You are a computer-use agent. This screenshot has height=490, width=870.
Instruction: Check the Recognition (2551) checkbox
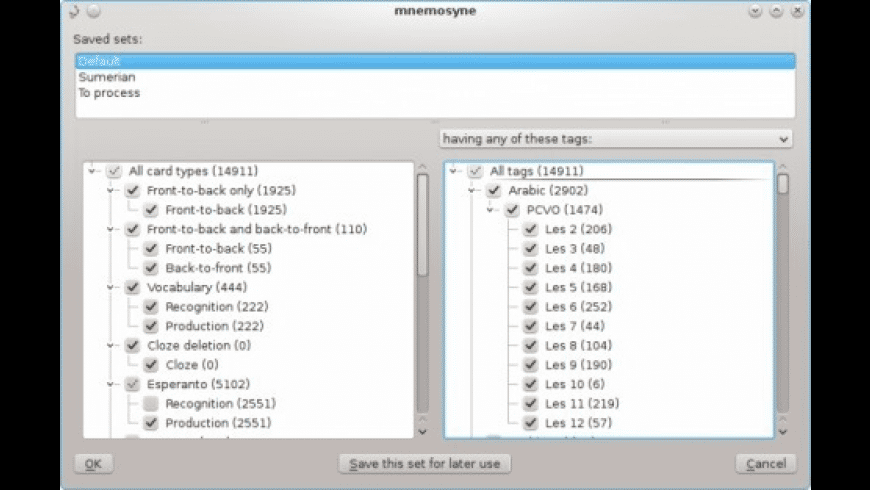click(x=151, y=403)
